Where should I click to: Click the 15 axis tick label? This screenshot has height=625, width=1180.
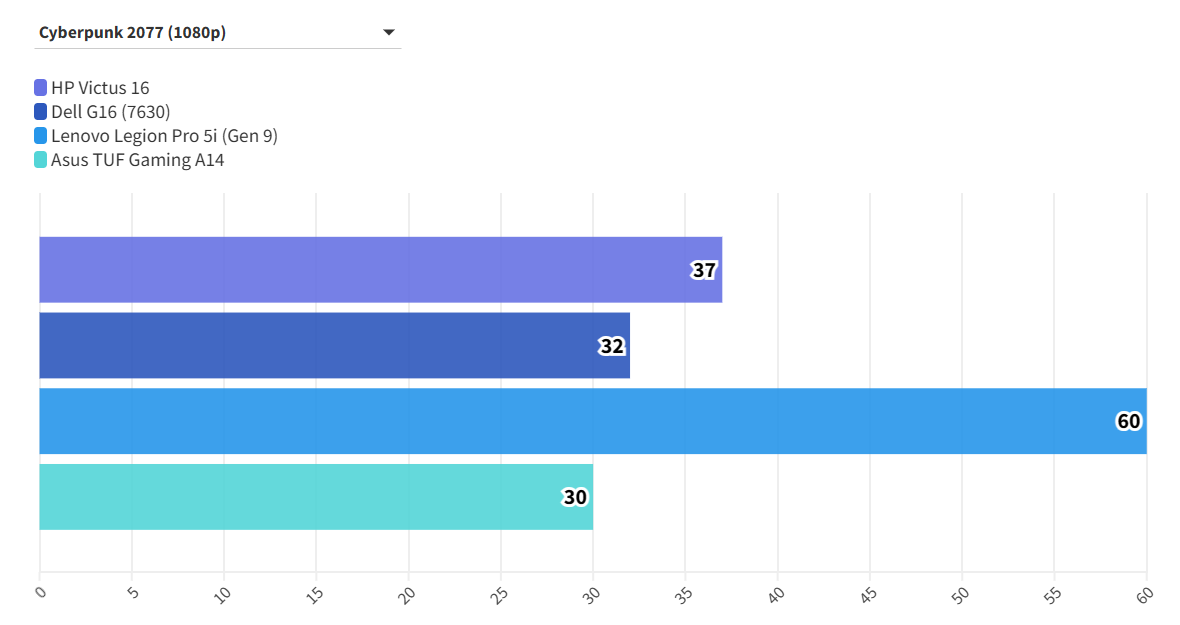coord(314,595)
